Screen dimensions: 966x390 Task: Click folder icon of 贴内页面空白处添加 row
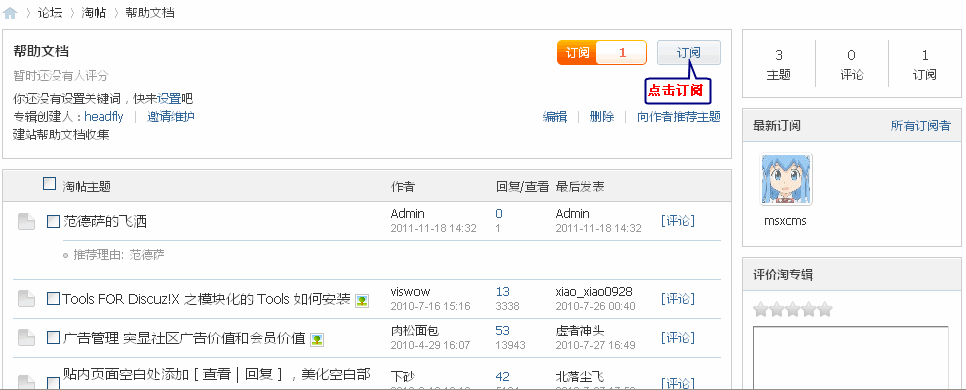pos(26,383)
